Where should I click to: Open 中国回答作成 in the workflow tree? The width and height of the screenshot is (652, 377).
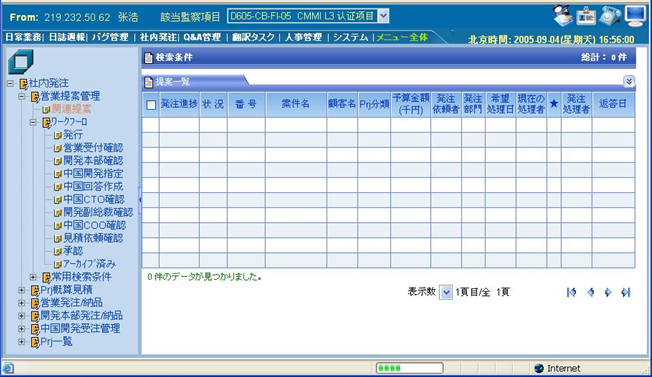[x=93, y=187]
